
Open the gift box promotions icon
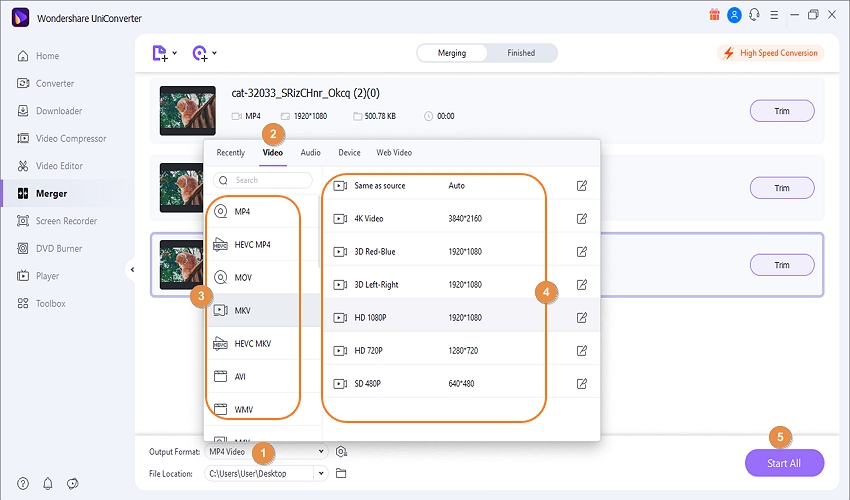[714, 15]
